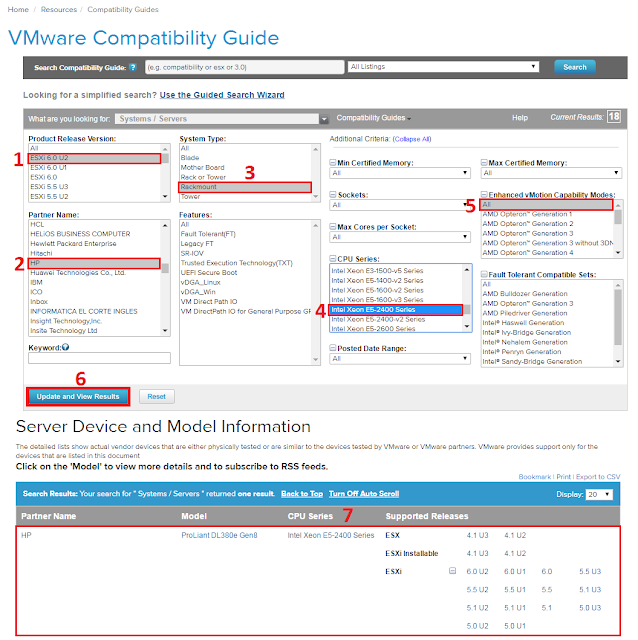Click the Bookmark link
The image size is (638, 640).
[x=535, y=477]
